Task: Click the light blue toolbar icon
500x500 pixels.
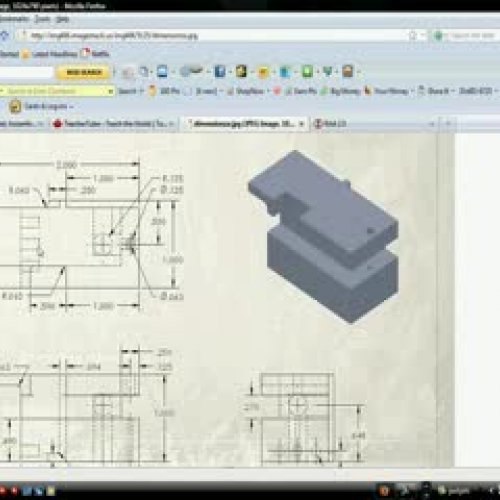Action: (x=285, y=72)
